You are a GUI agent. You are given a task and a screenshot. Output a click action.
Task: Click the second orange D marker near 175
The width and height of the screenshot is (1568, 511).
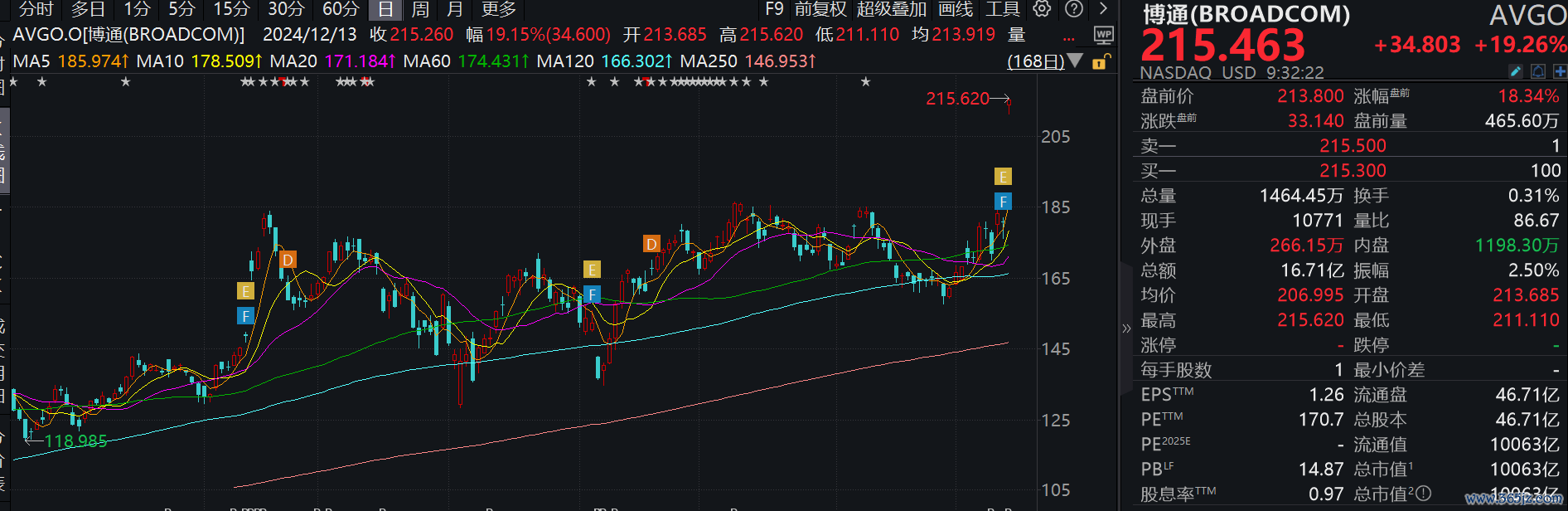pyautogui.click(x=651, y=244)
